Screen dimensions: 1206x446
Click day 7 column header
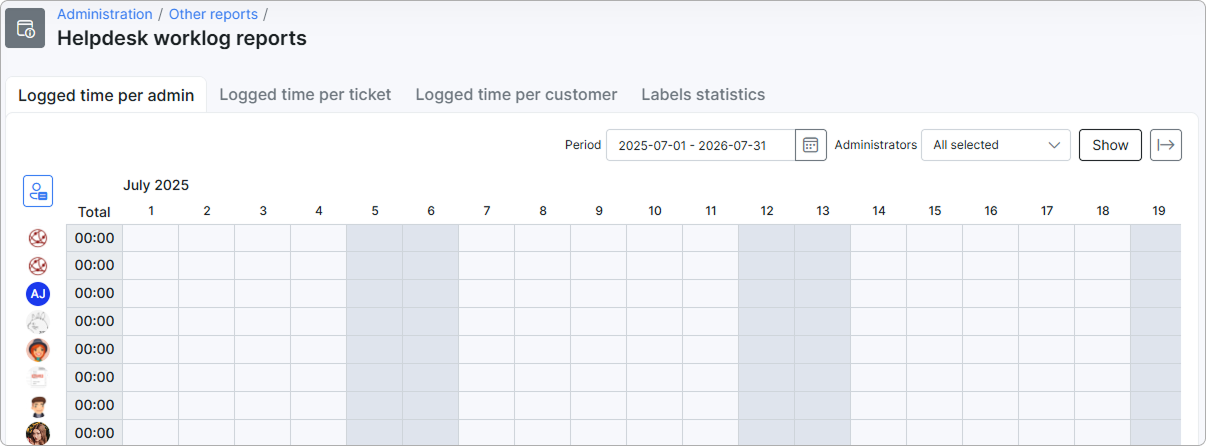[x=487, y=211]
